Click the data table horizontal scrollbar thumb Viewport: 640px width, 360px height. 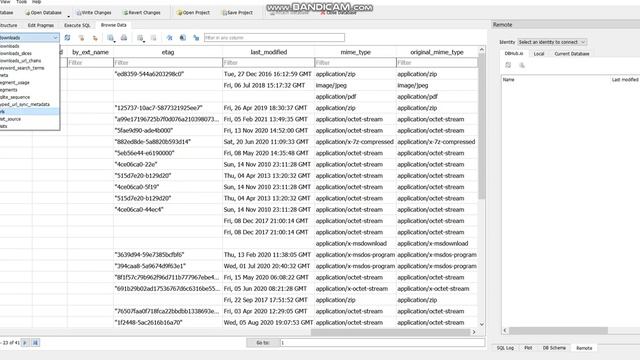pos(390,332)
